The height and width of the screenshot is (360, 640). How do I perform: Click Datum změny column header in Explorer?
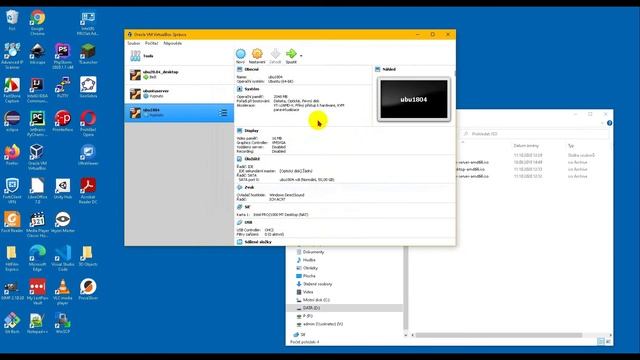pos(526,146)
